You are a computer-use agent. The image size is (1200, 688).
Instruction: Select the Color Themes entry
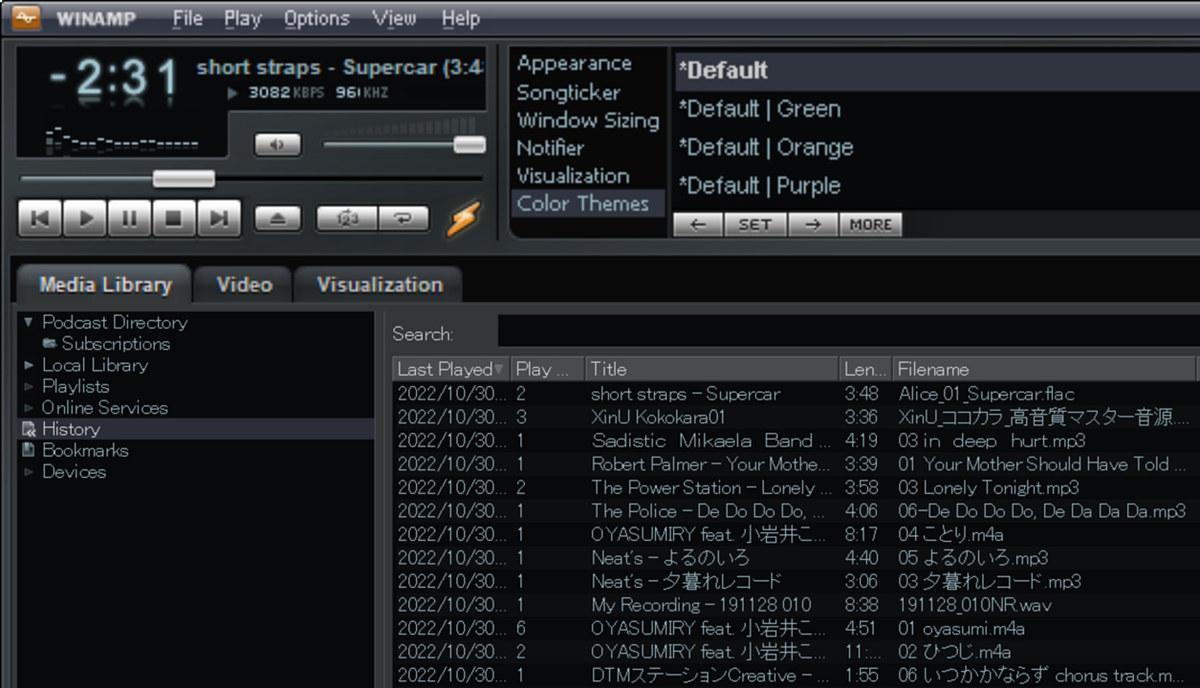click(586, 203)
